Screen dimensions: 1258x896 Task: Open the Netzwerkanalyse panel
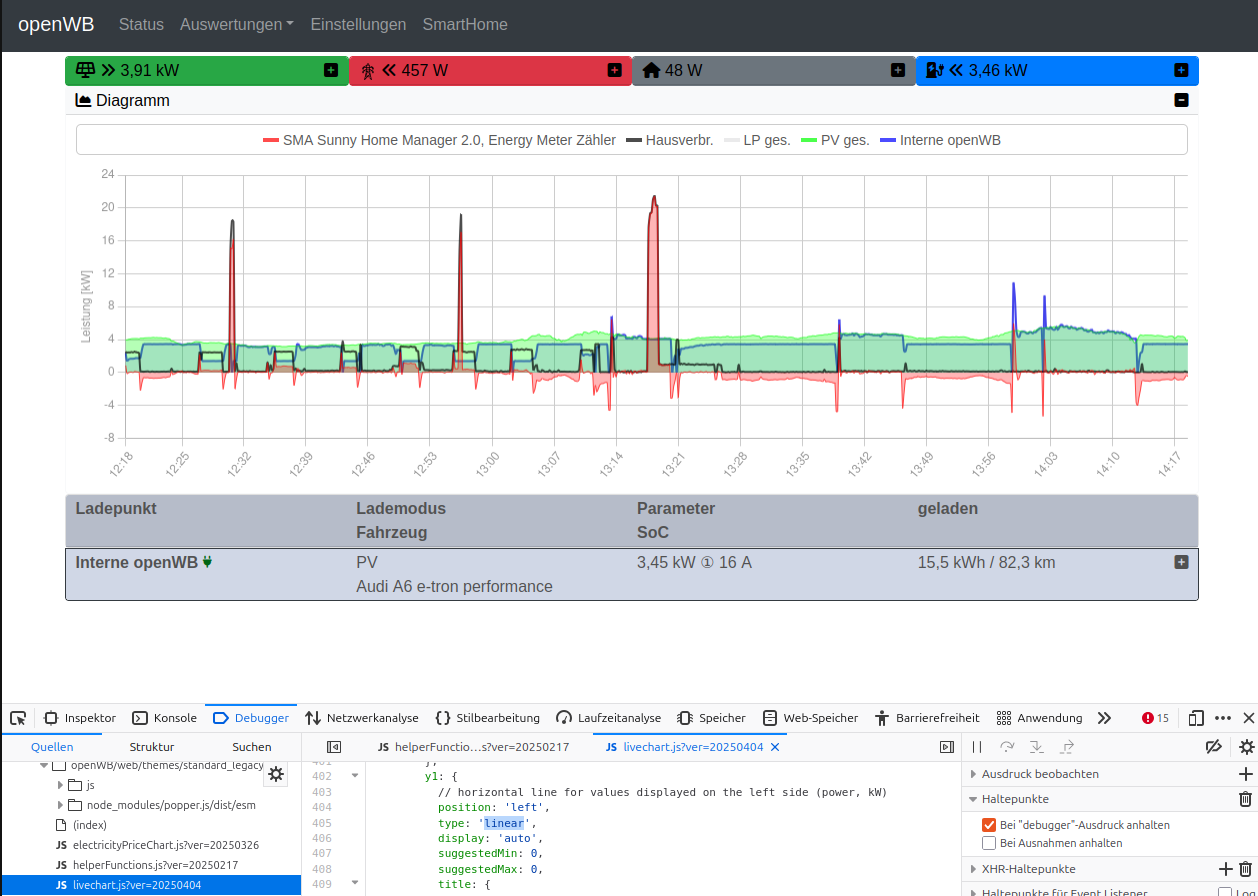(x=374, y=717)
